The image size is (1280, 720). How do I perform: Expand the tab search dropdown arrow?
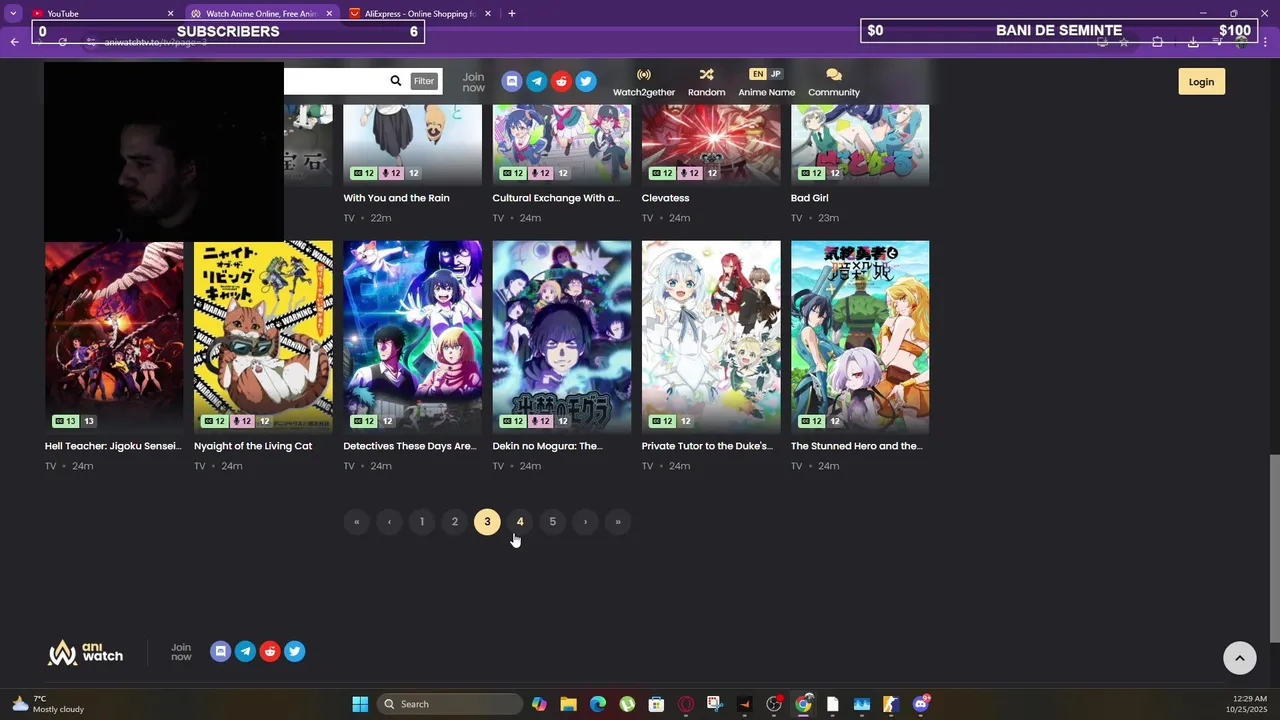(x=13, y=13)
